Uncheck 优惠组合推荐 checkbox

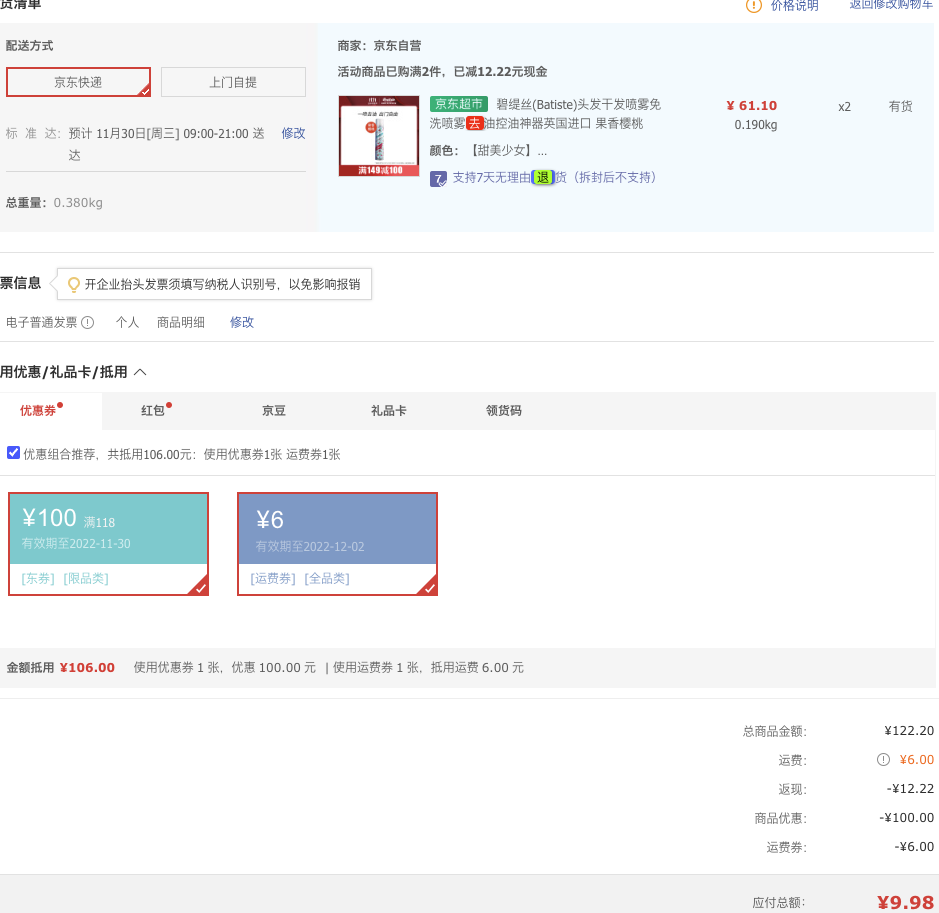[13, 453]
